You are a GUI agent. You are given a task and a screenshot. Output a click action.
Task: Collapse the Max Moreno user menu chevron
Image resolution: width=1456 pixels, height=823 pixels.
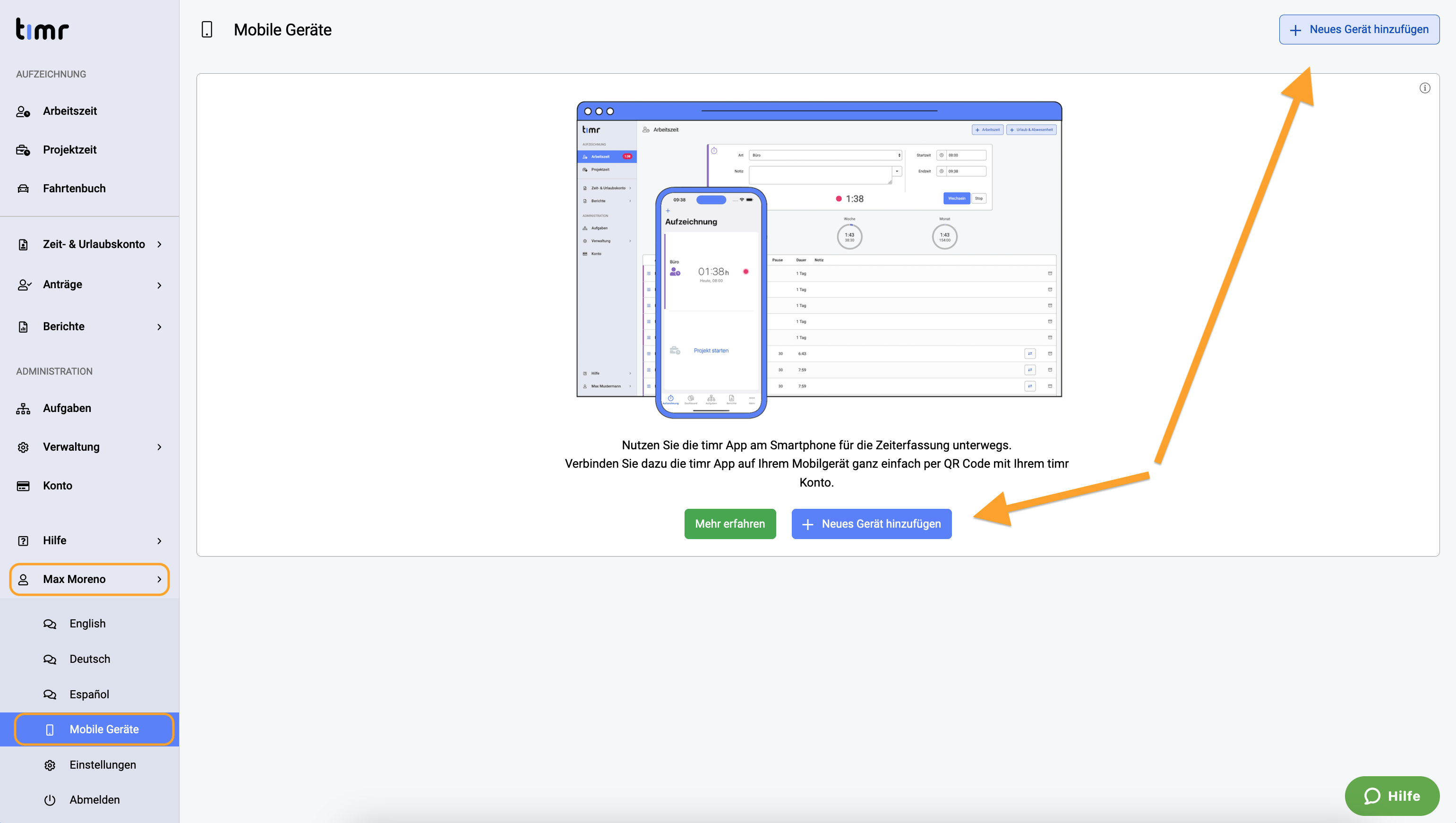tap(159, 579)
